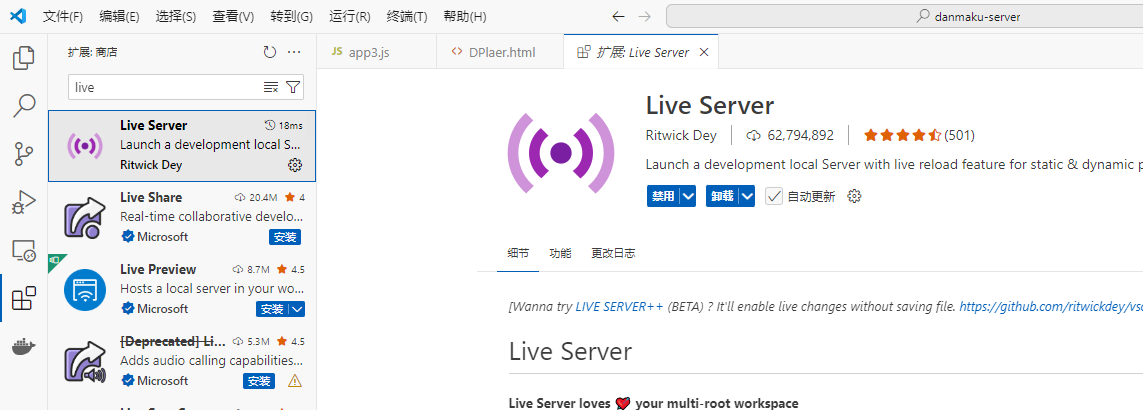1143x410 pixels.
Task: Open manage gear for Live Server list item
Action: (295, 165)
